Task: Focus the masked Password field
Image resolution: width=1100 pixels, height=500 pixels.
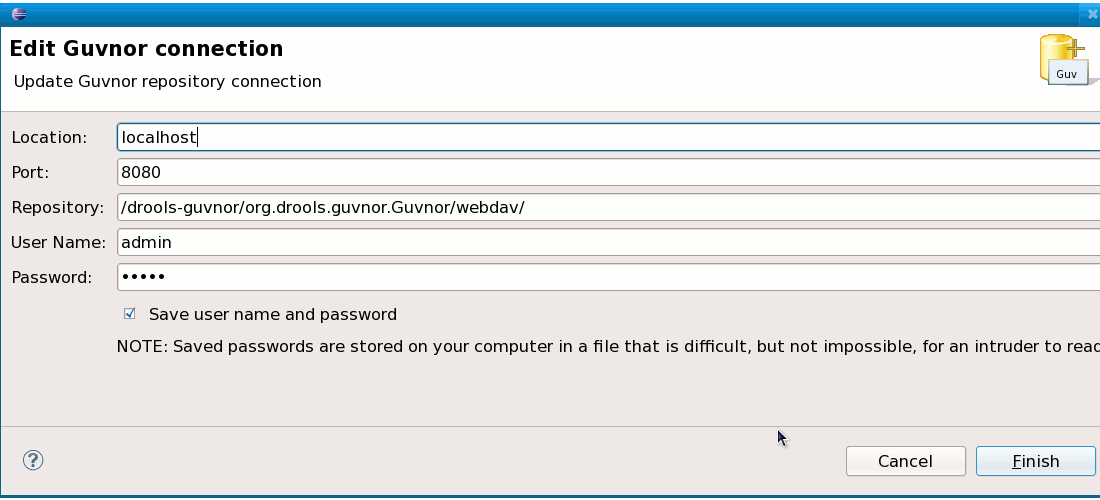Action: click(608, 277)
